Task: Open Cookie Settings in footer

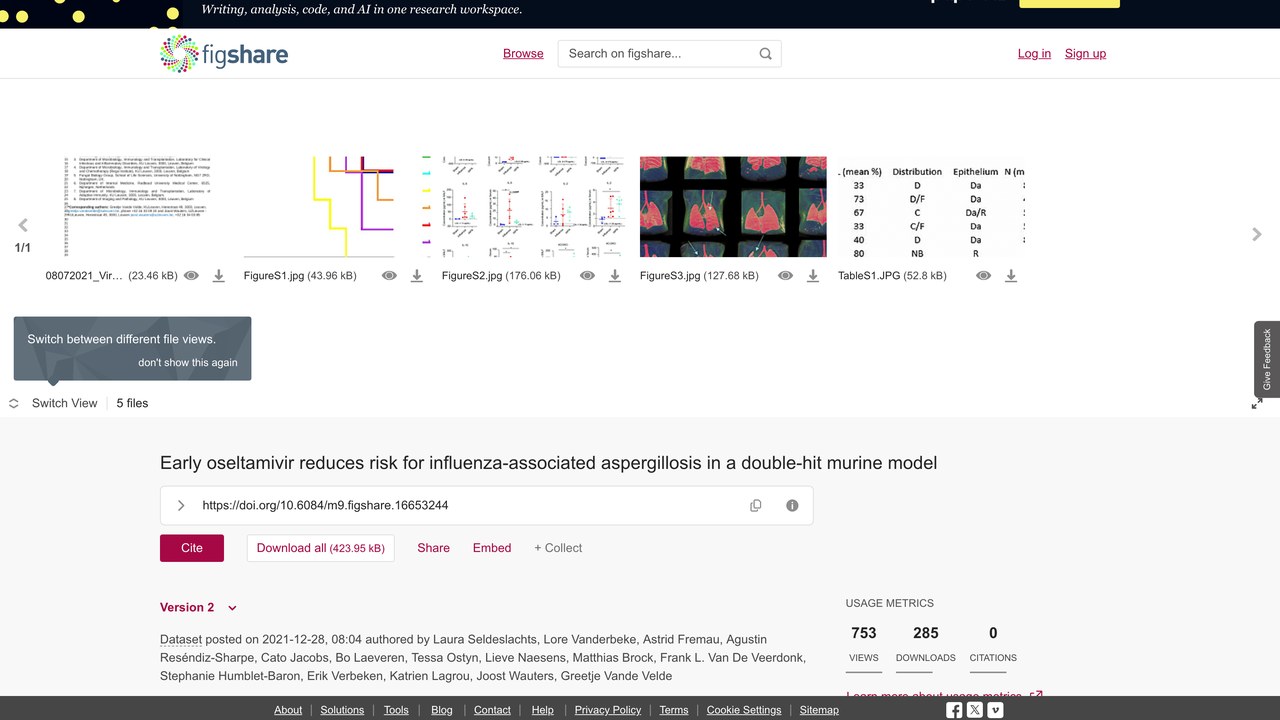Action: (744, 710)
